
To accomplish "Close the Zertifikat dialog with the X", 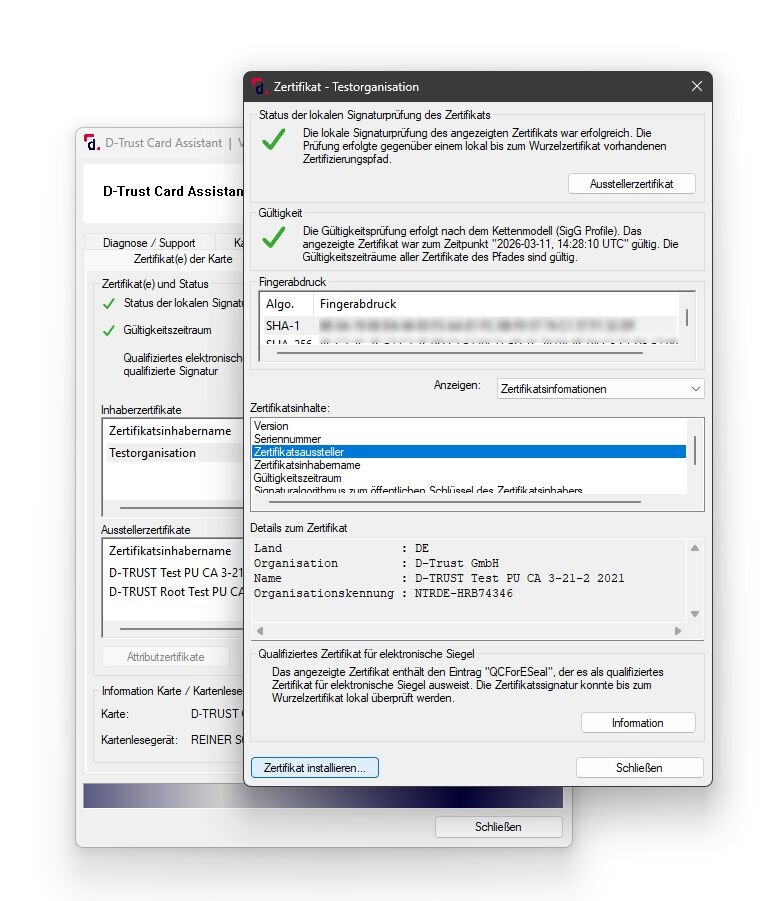I will pyautogui.click(x=697, y=87).
